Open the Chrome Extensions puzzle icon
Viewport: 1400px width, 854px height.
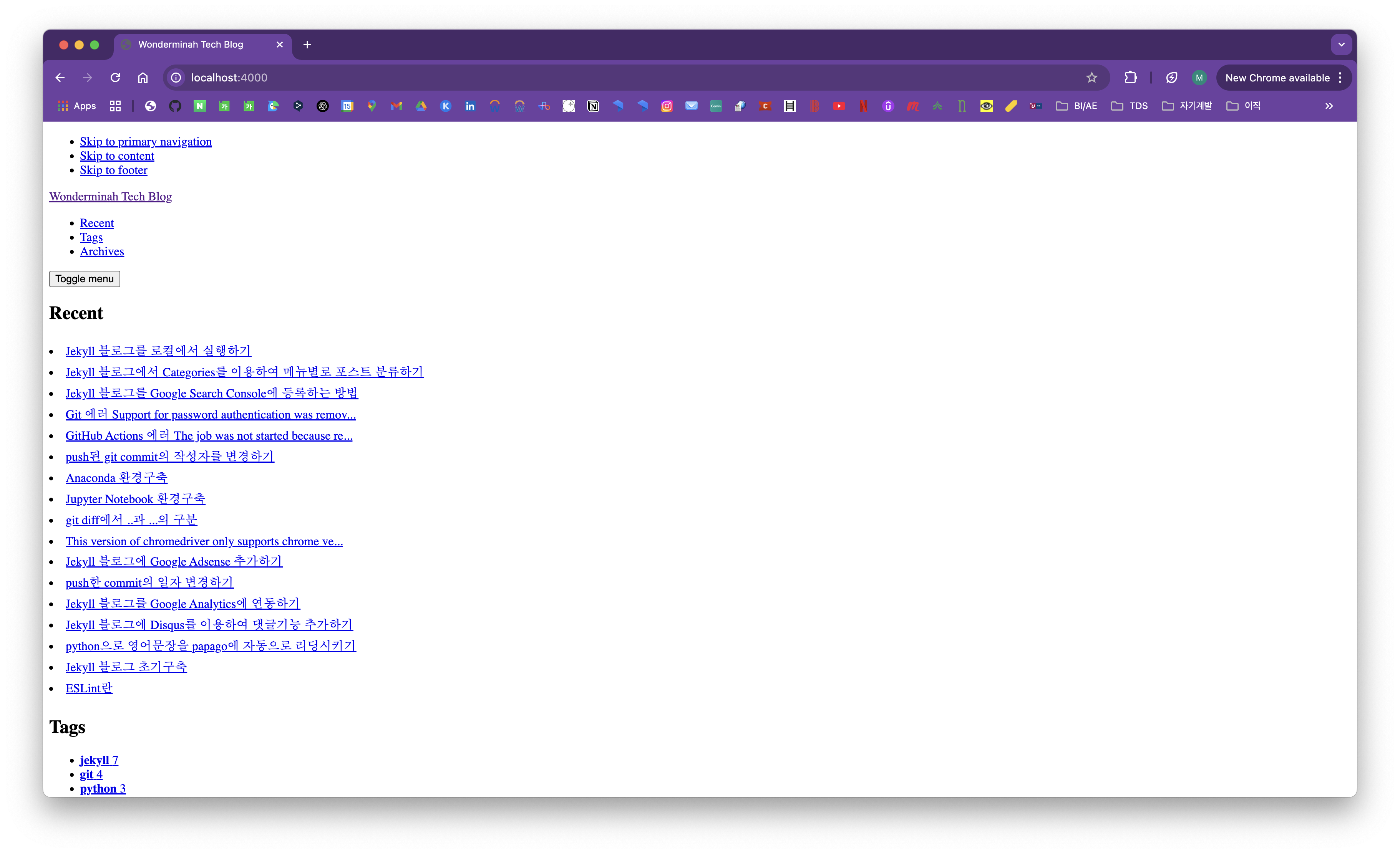(1131, 78)
